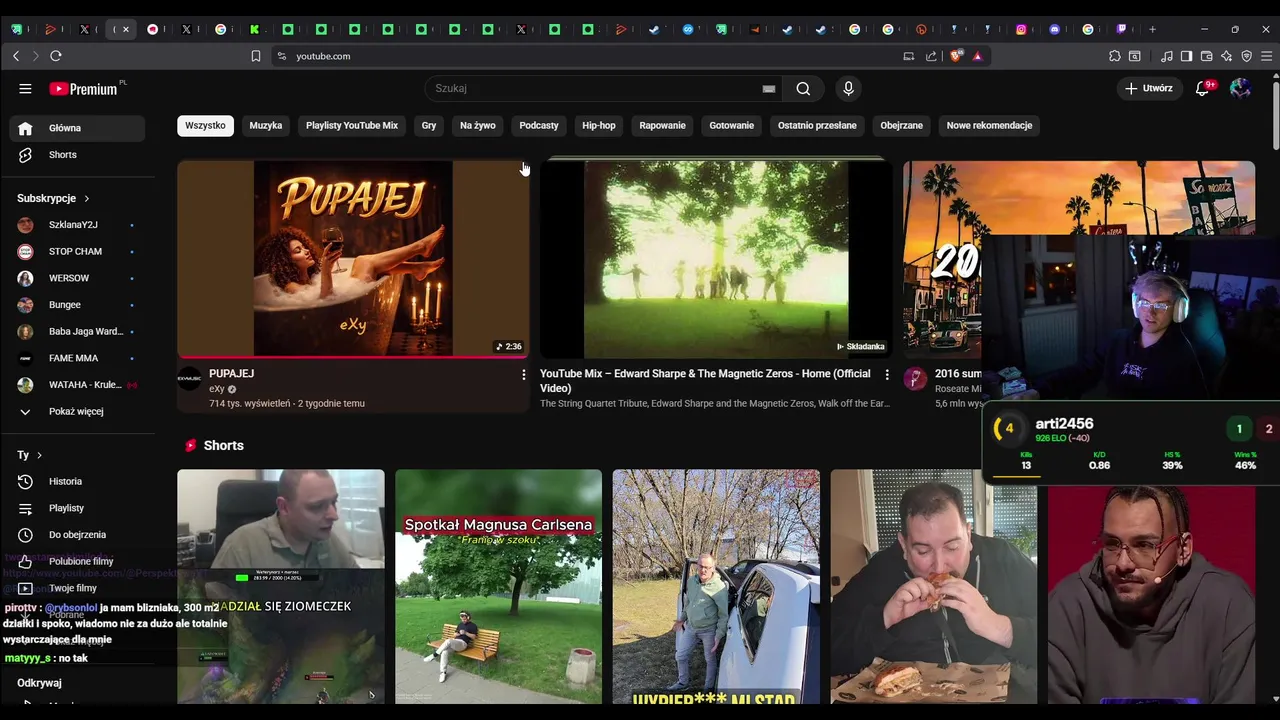This screenshot has height=720, width=1280.
Task: Play the PUPAJEJ video thumbnail
Action: pos(353,258)
